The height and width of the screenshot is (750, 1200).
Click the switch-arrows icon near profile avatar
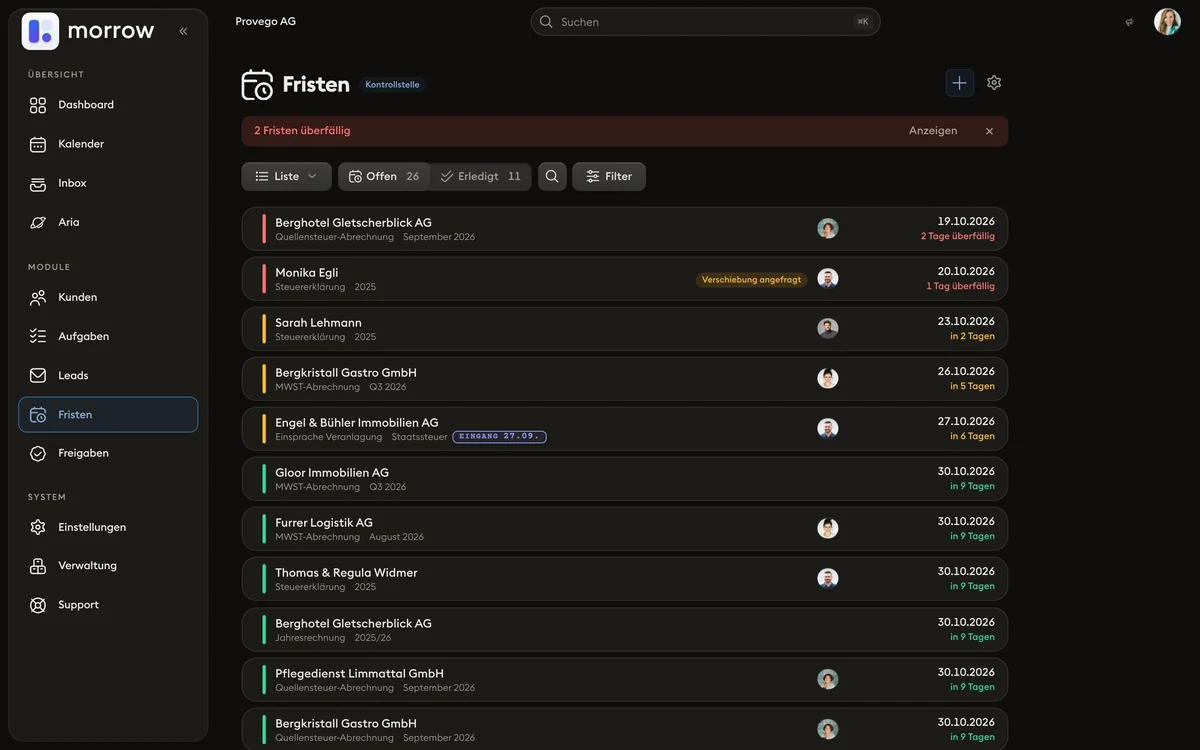[1129, 22]
